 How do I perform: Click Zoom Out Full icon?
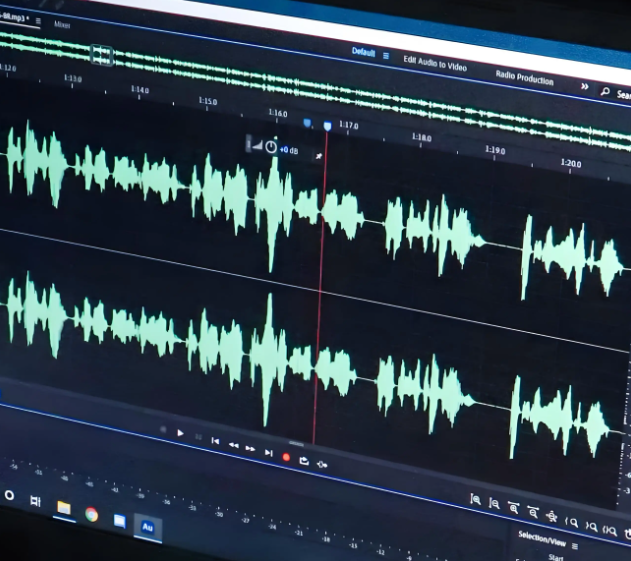[551, 516]
